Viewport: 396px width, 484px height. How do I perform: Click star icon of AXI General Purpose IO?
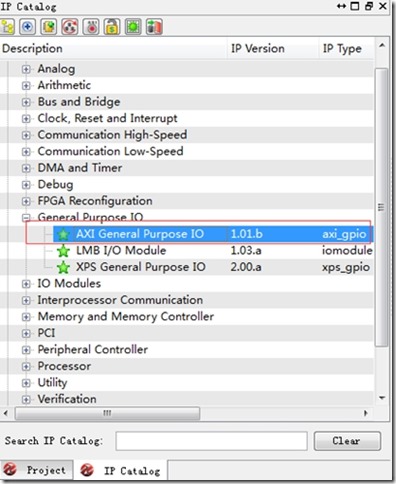(x=63, y=234)
